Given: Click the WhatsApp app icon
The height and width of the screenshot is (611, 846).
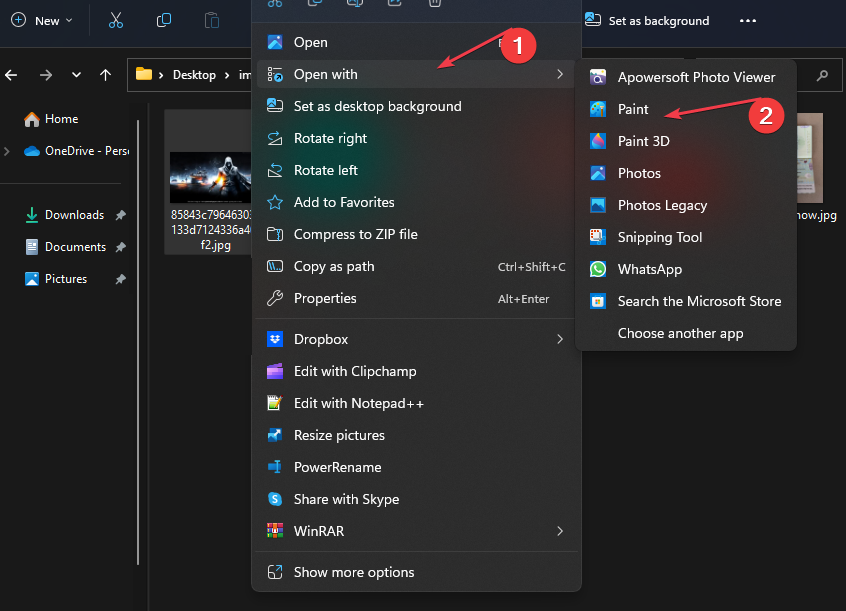Looking at the screenshot, I should click(x=598, y=269).
